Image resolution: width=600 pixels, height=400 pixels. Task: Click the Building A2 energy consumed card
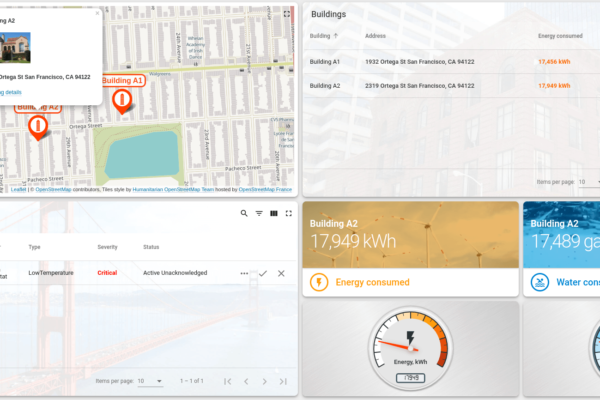coord(410,248)
